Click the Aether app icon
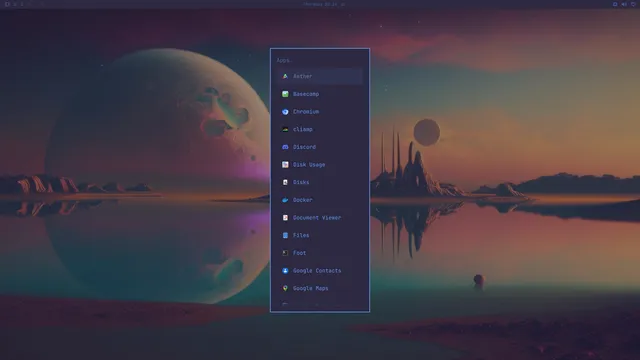The image size is (640, 360). (285, 76)
